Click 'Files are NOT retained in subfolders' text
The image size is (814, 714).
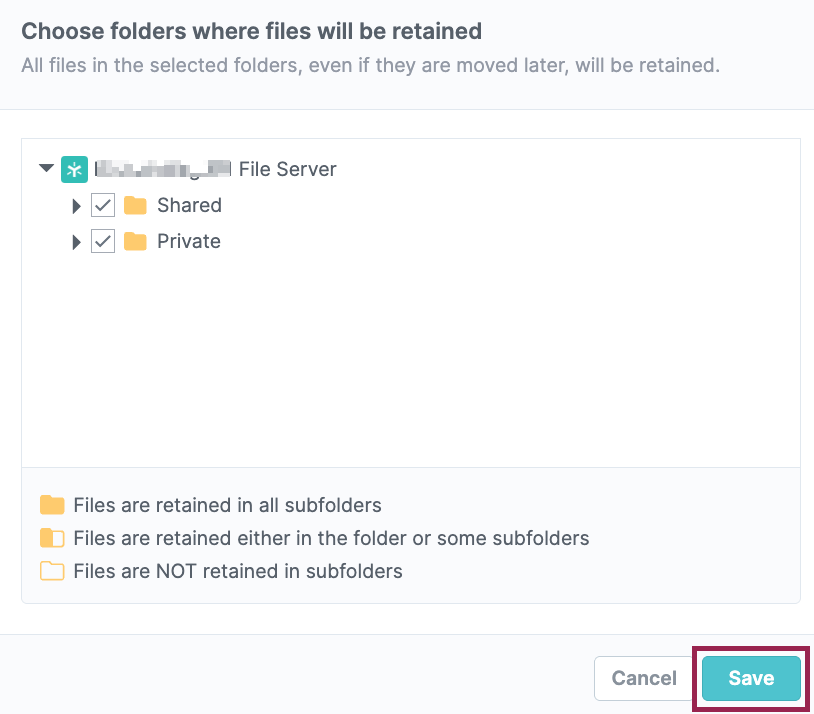pyautogui.click(x=238, y=571)
